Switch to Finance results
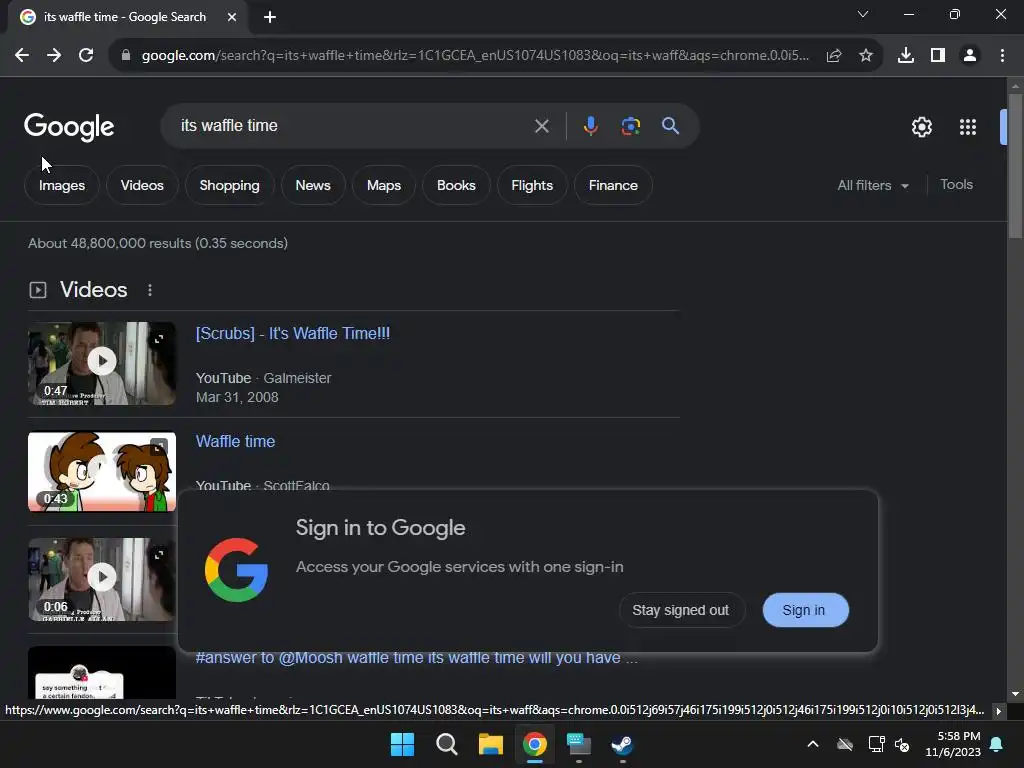Image resolution: width=1024 pixels, height=768 pixels. (x=613, y=185)
